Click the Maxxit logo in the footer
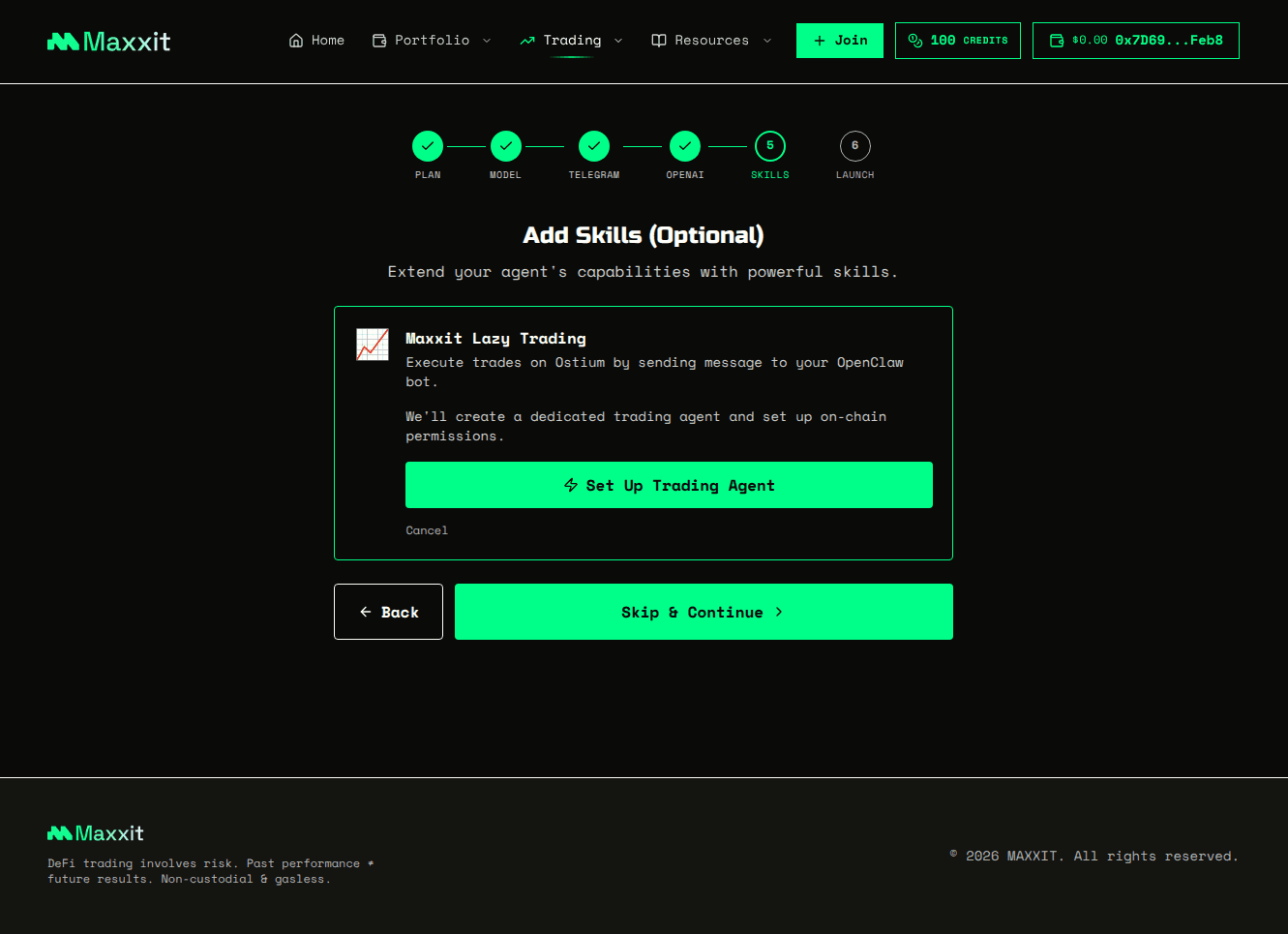The image size is (1288, 934). 95,832
